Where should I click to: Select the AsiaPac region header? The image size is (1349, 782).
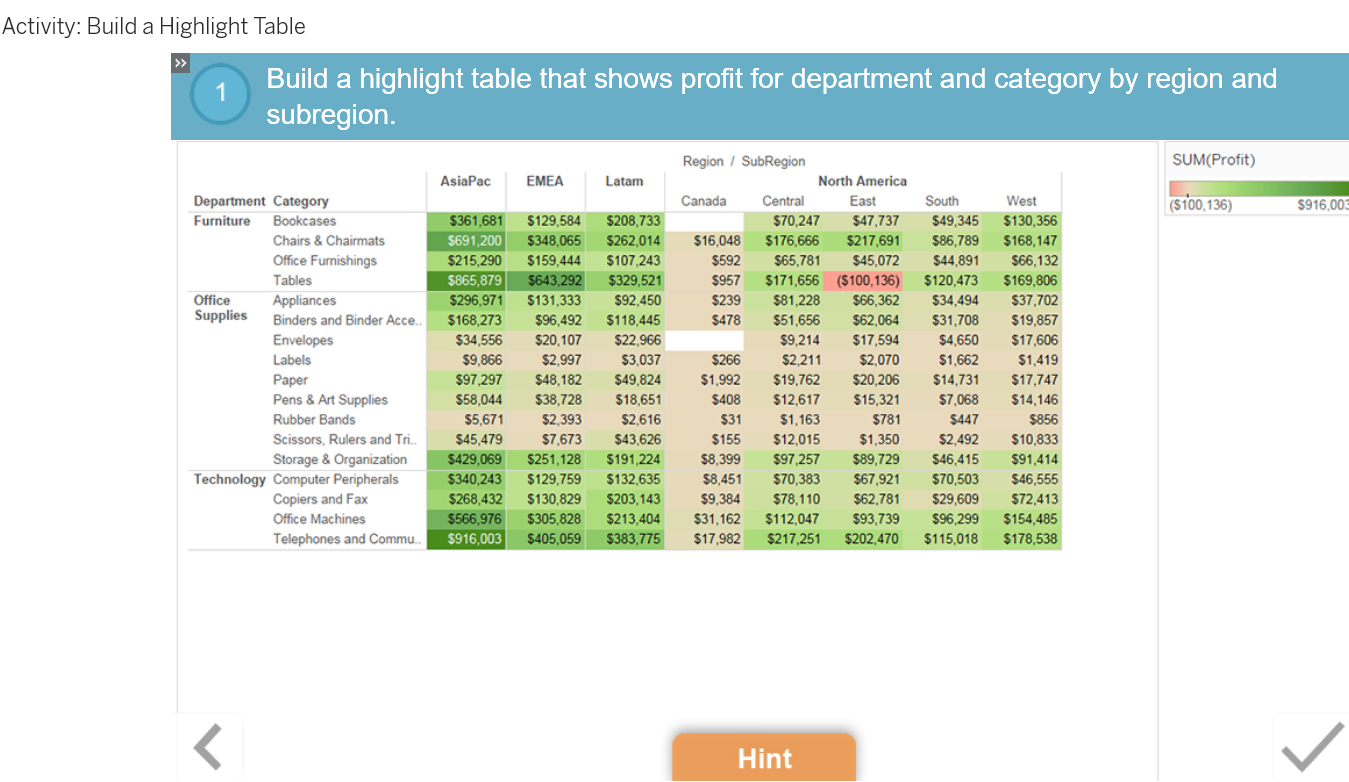[466, 181]
